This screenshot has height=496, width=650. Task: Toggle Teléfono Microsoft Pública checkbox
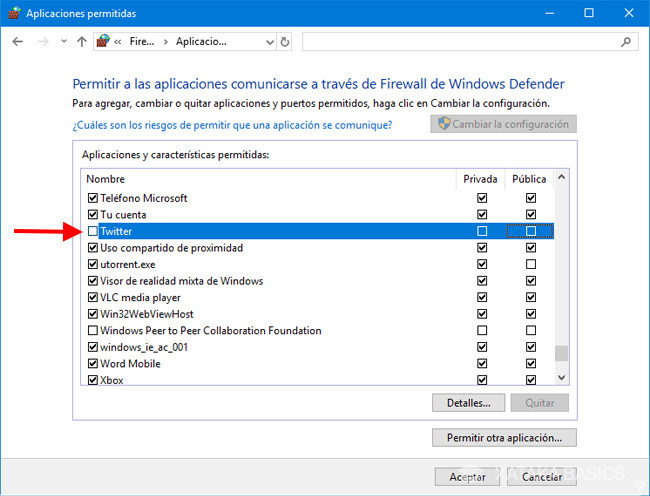click(531, 198)
